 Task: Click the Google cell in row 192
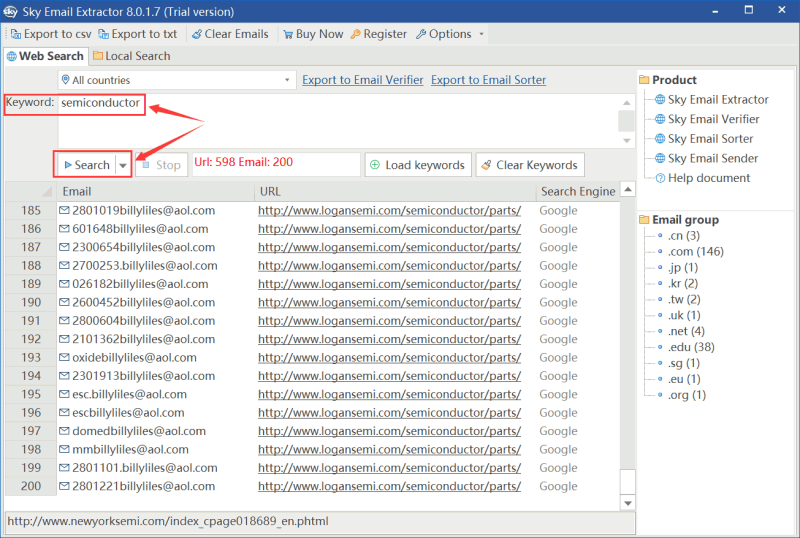click(x=558, y=339)
